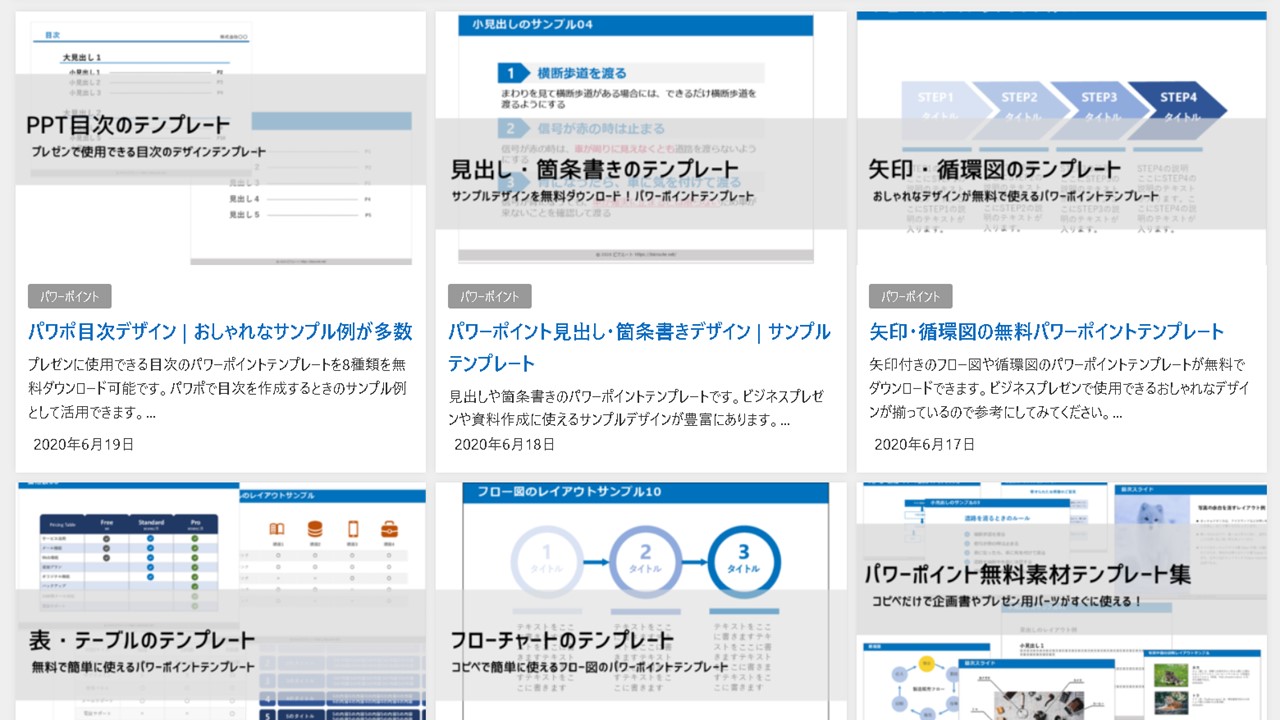Click the briefcase icon in the table thumbnail
Image resolution: width=1280 pixels, height=720 pixels.
coord(390,529)
